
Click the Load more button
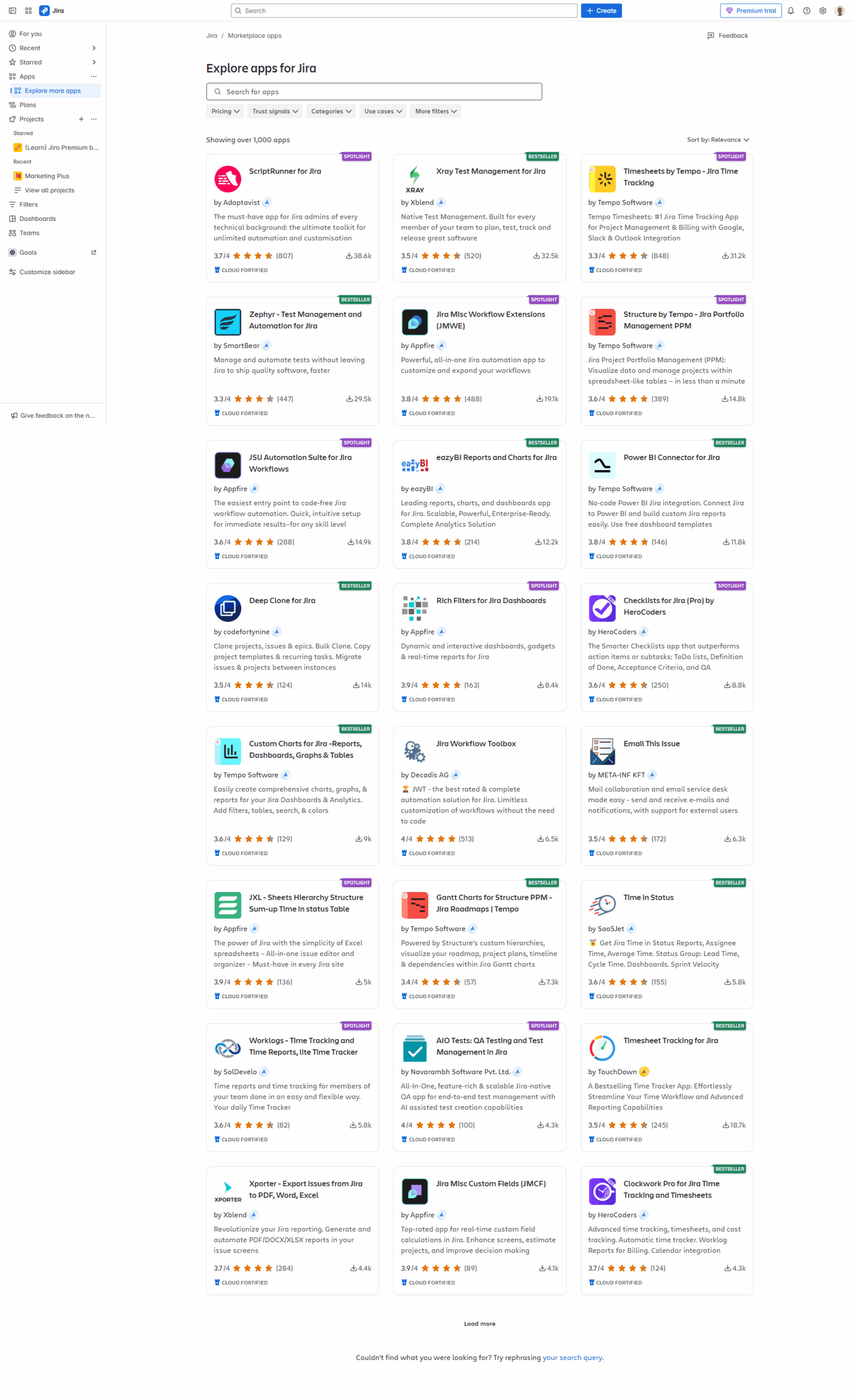coord(480,1324)
